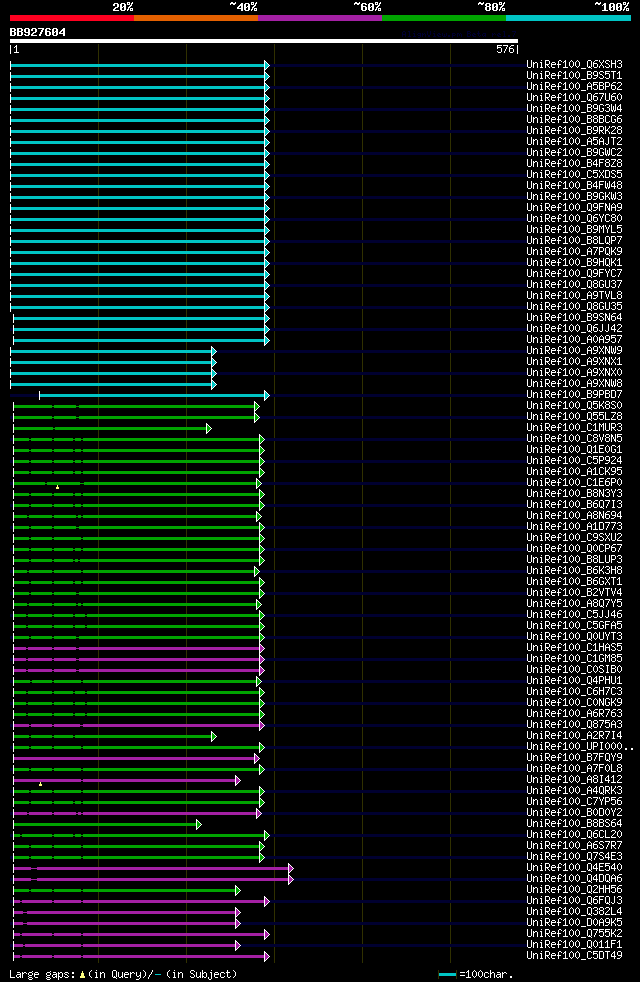Viewport: 640px width, 982px height.
Task: Select the UniRef100_C1MUR3 label
Action: (574, 428)
